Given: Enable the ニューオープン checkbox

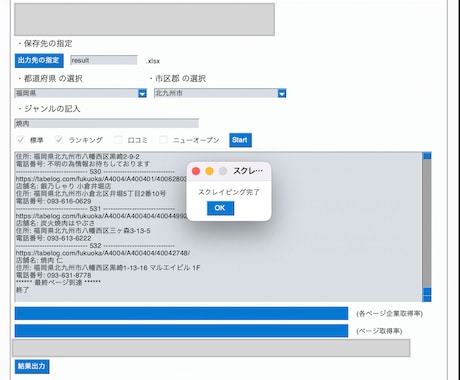Looking at the screenshot, I should pos(163,140).
